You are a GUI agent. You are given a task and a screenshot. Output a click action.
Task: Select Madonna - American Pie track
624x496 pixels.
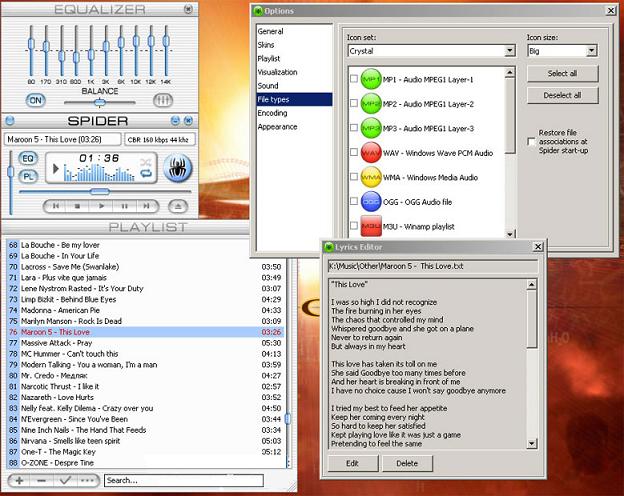pyautogui.click(x=145, y=310)
